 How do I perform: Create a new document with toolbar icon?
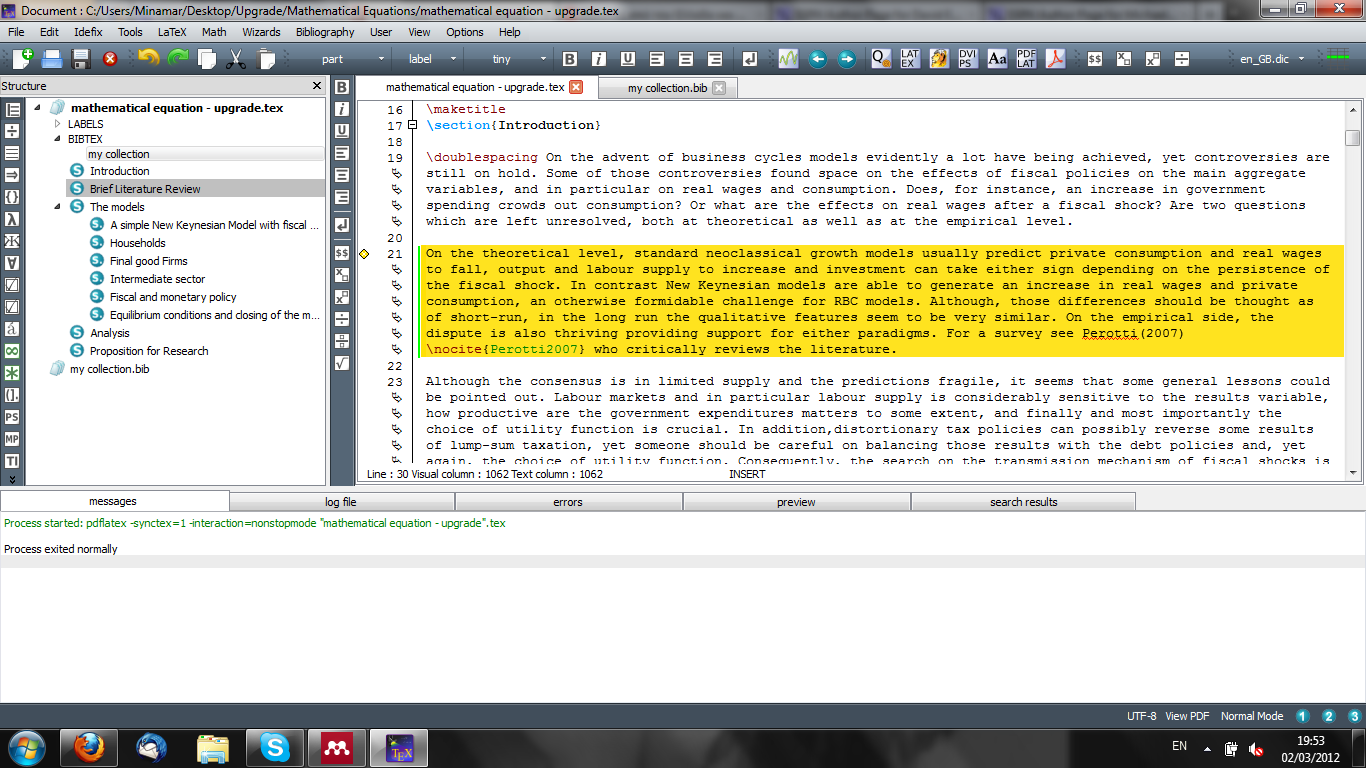[x=21, y=59]
